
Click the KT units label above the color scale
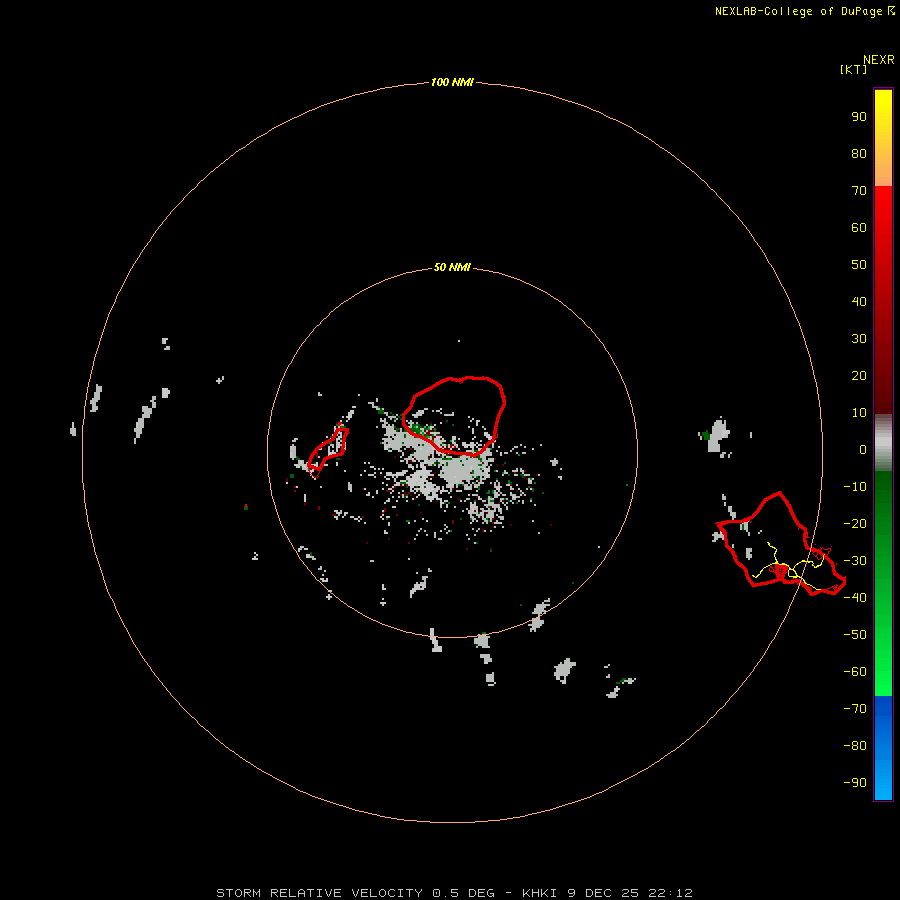click(854, 69)
